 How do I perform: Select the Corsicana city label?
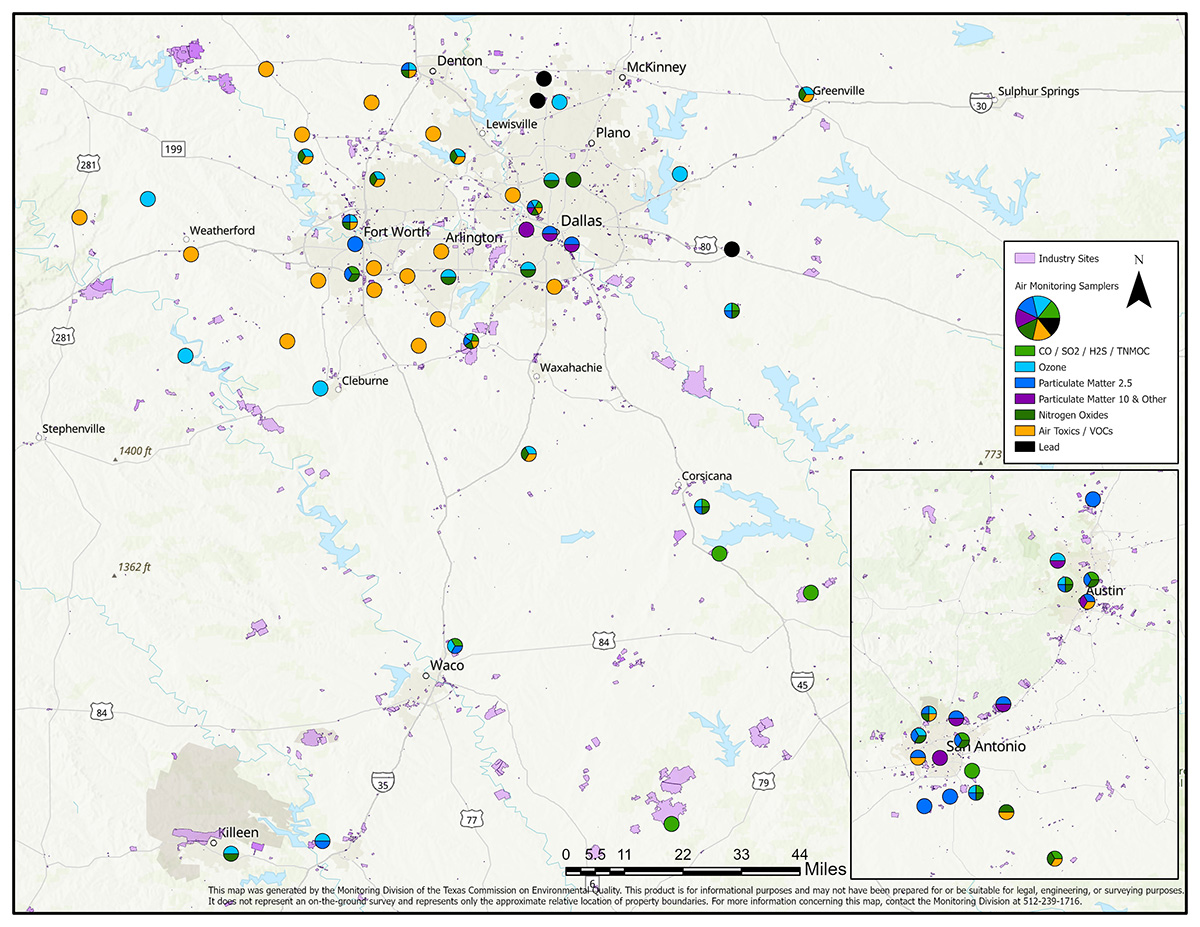point(708,476)
